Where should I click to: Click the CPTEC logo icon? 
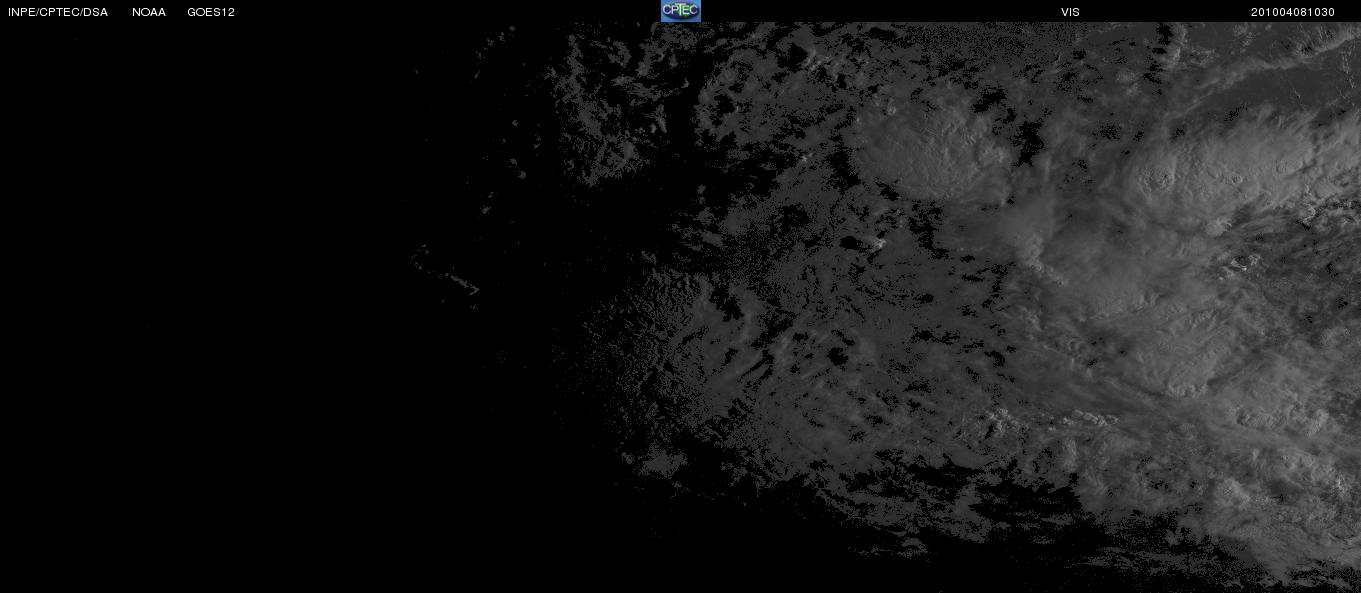point(680,11)
